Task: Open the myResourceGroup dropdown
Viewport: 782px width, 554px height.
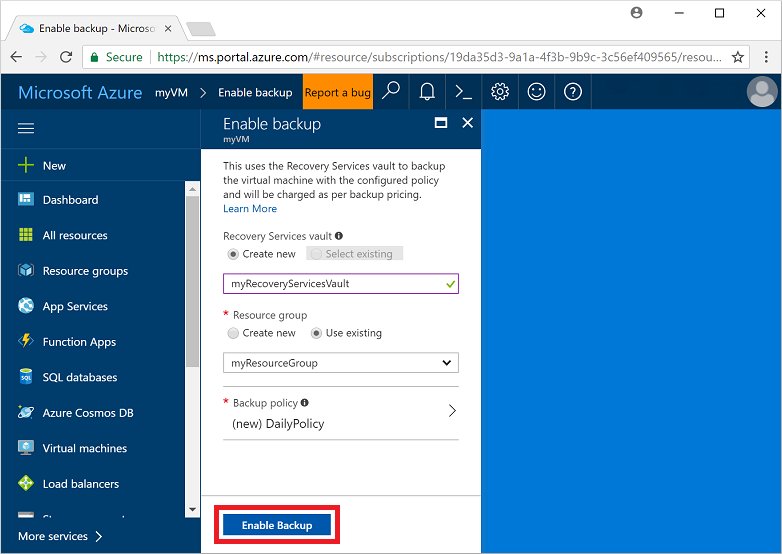Action: (x=341, y=363)
